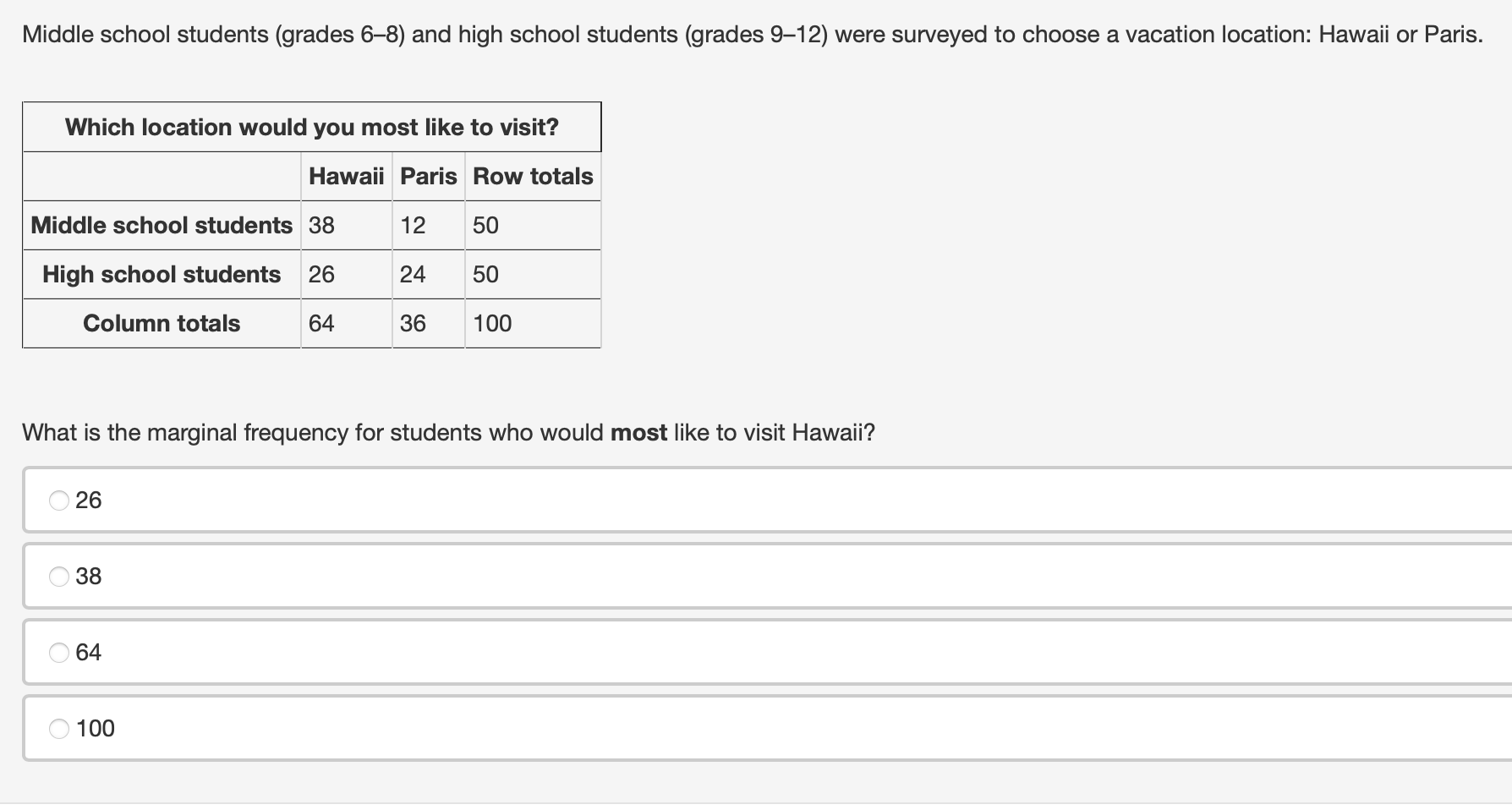Select the radio button for answer 100
This screenshot has height=810, width=1512.
tap(58, 729)
